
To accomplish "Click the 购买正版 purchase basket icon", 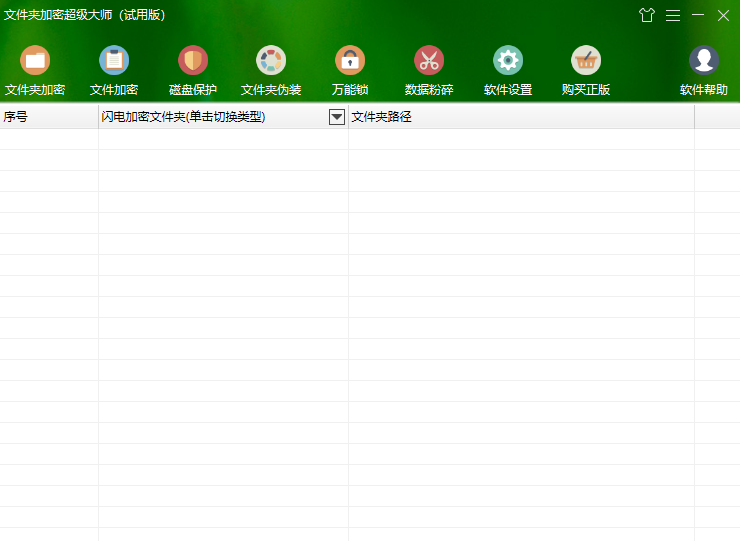I will [x=586, y=62].
